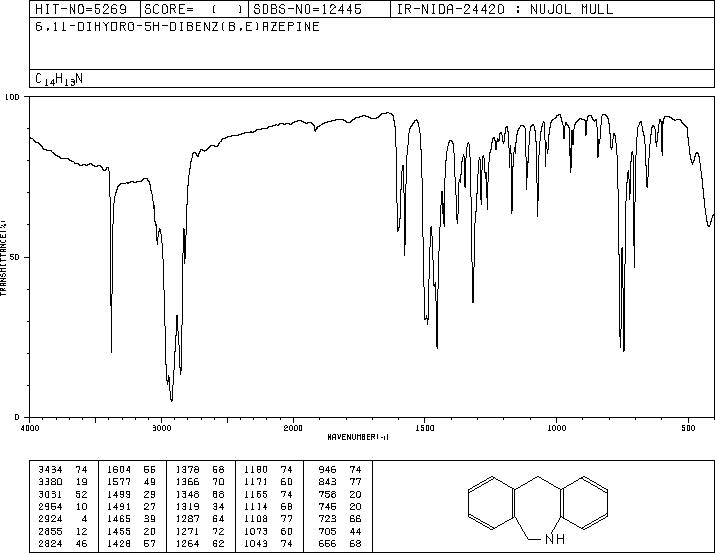Click peak value 1271 in the table
Viewport: 715px width, 553px height.
[187, 531]
